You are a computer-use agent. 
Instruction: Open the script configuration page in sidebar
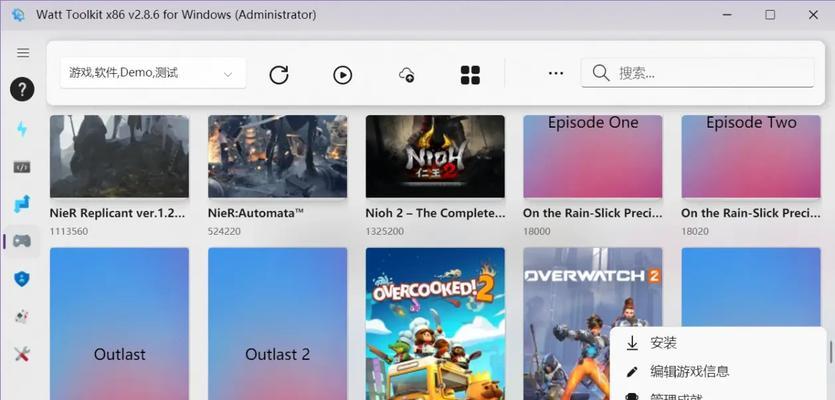tap(22, 167)
